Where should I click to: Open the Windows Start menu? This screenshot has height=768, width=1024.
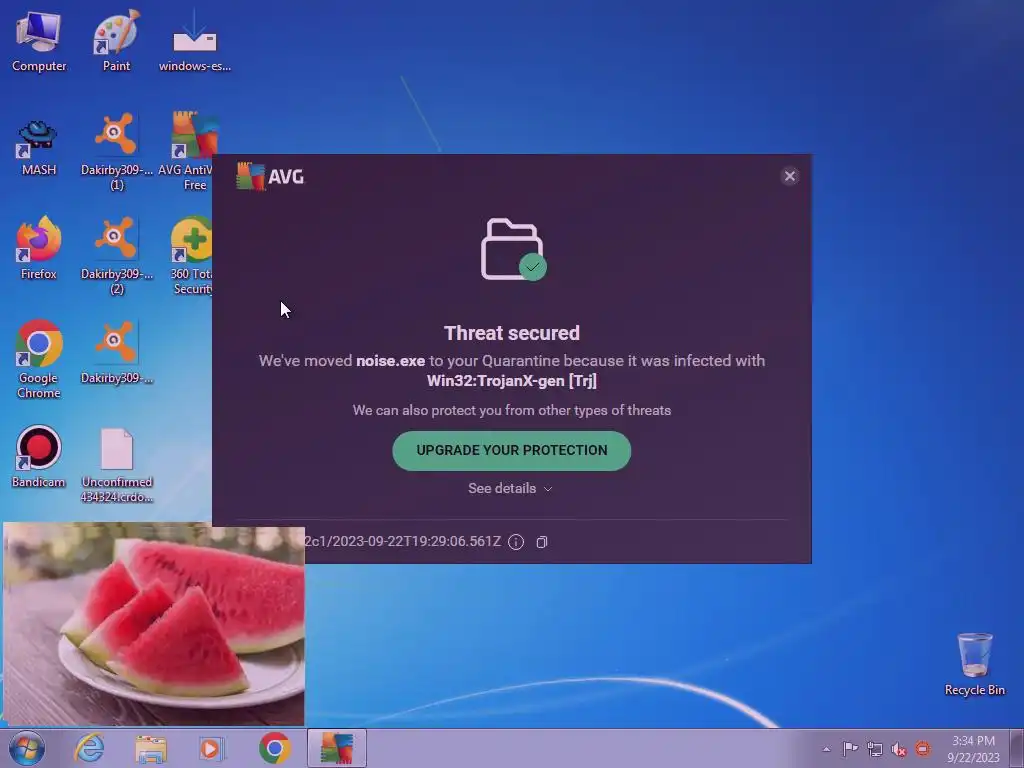point(27,748)
